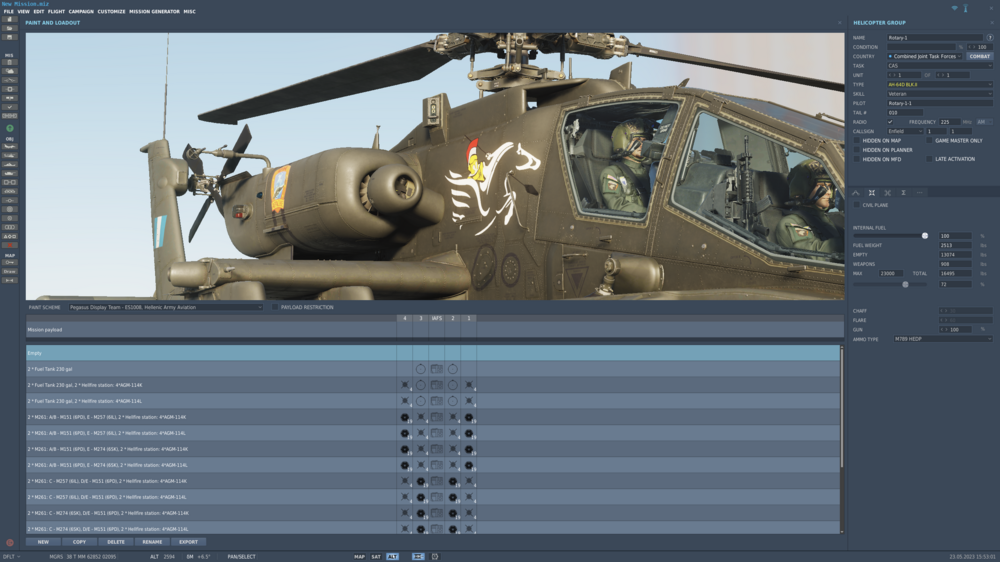Click the COPY payload button

tap(79, 542)
